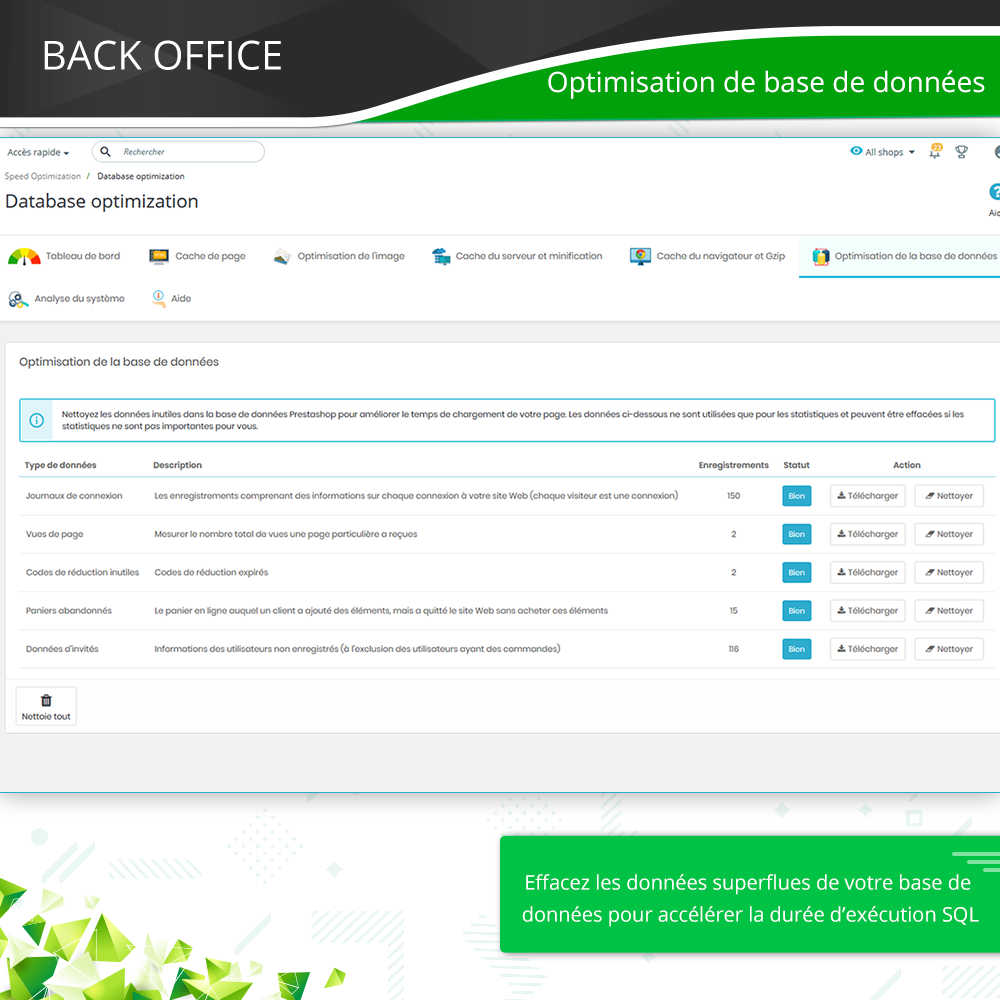Click the Cache du serveur icon
Viewport: 1000px width, 1000px height.
tap(441, 256)
